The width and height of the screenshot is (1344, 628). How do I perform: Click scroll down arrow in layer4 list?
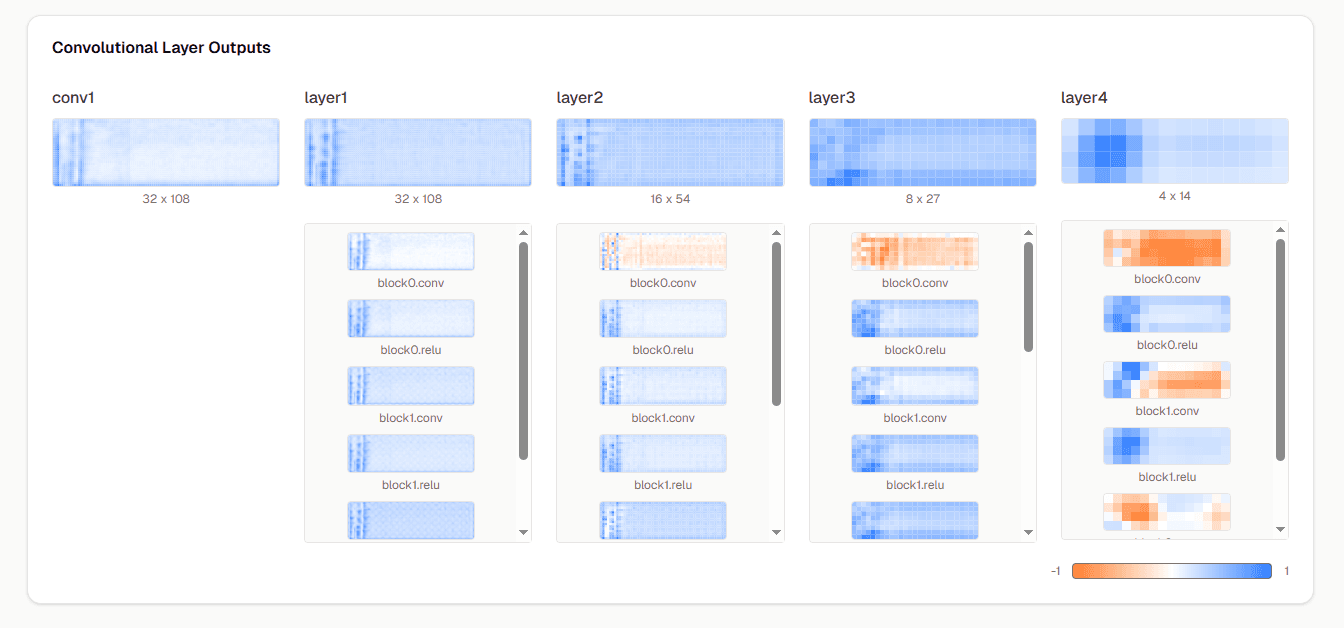pyautogui.click(x=1281, y=529)
